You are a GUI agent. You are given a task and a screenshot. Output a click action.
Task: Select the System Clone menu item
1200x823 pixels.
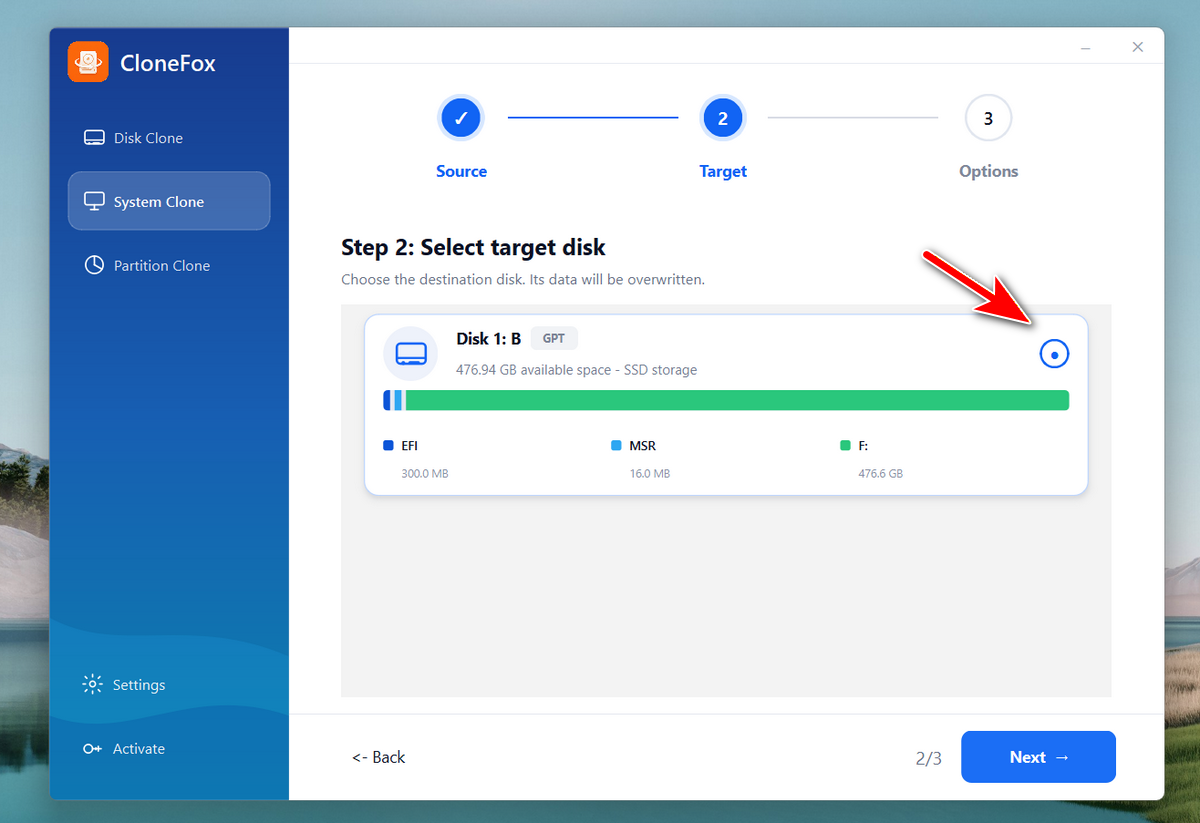tap(169, 201)
